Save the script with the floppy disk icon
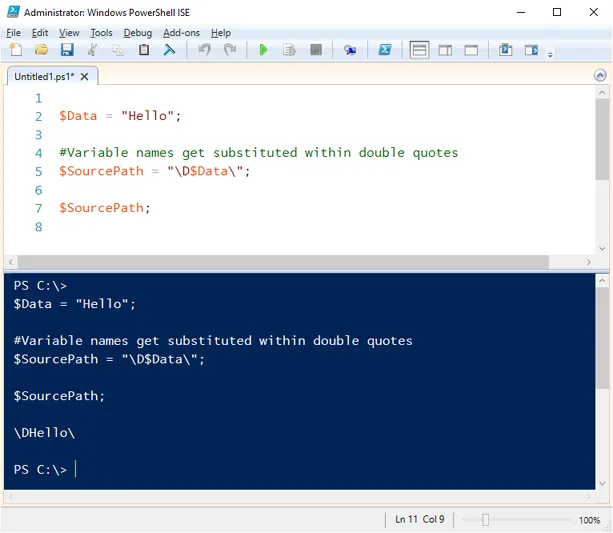613x533 pixels. (x=67, y=50)
